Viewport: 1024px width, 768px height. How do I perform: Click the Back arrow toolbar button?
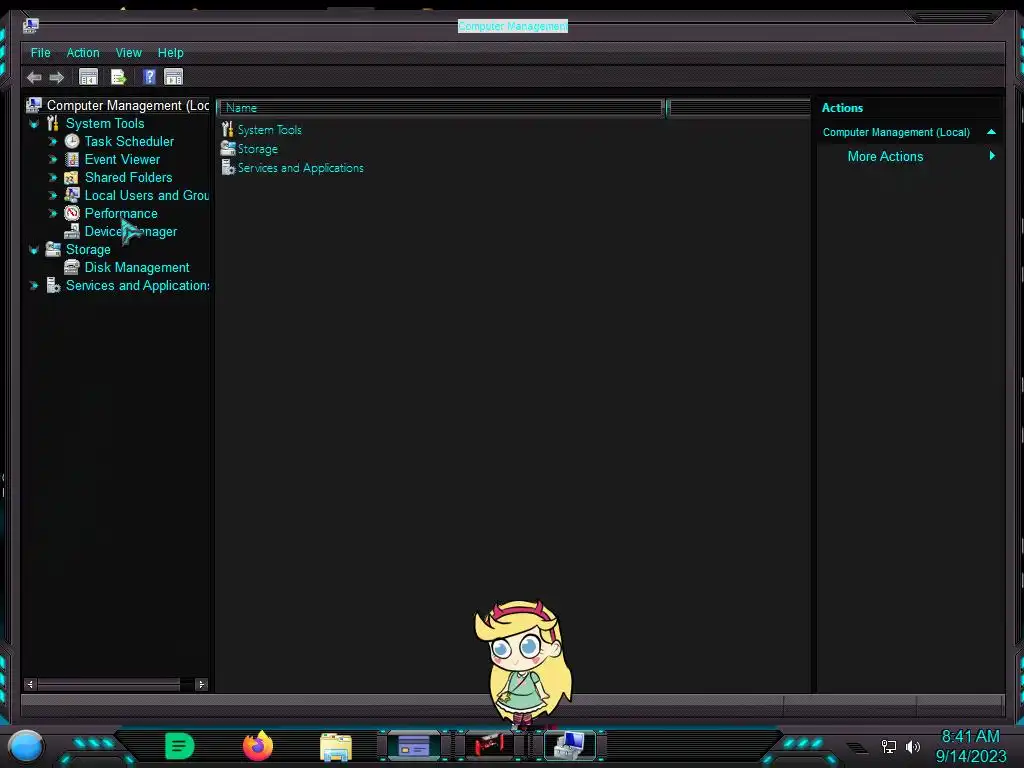point(34,78)
